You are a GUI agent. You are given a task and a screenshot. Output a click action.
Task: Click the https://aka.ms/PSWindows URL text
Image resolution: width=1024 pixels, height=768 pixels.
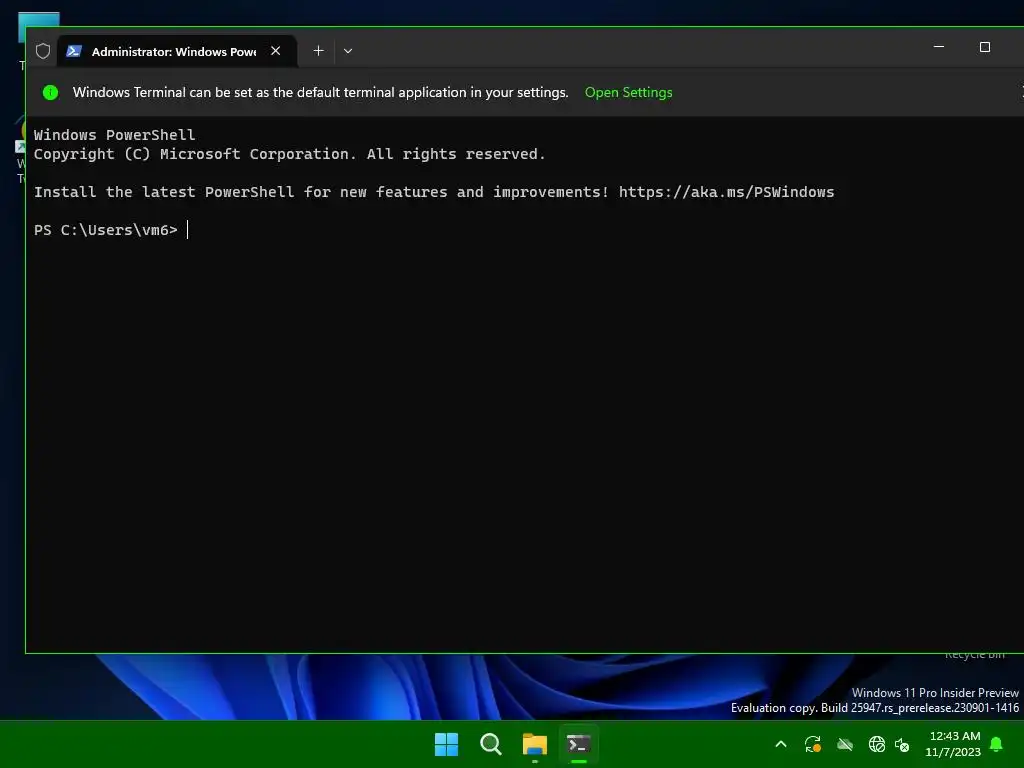click(x=726, y=192)
